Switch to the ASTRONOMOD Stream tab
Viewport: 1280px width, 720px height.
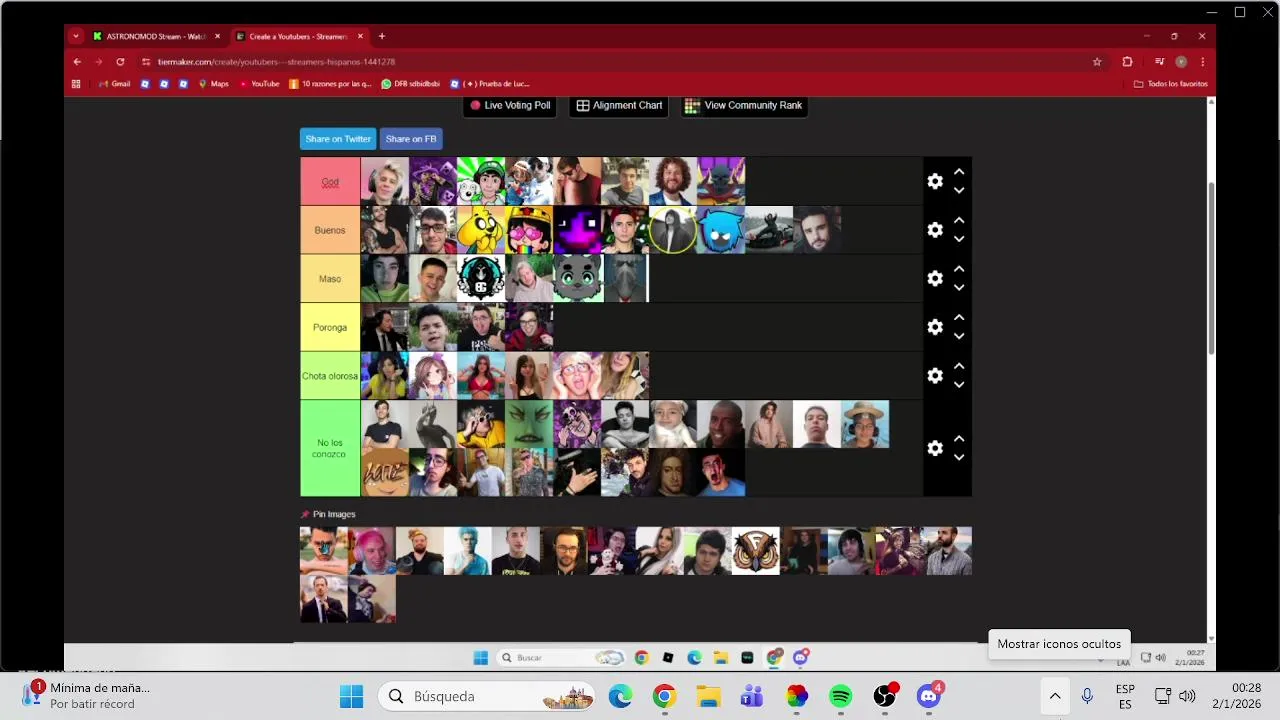156,36
